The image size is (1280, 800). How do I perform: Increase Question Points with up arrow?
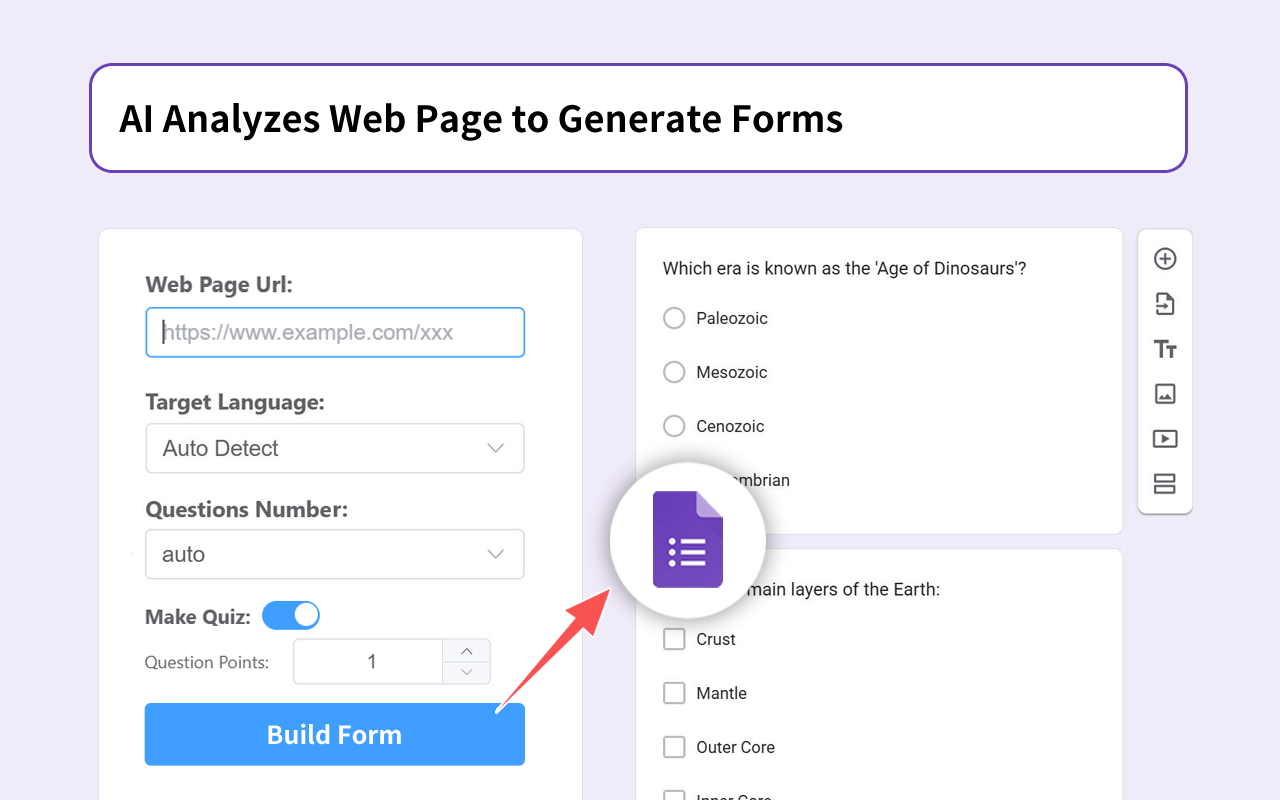(466, 651)
